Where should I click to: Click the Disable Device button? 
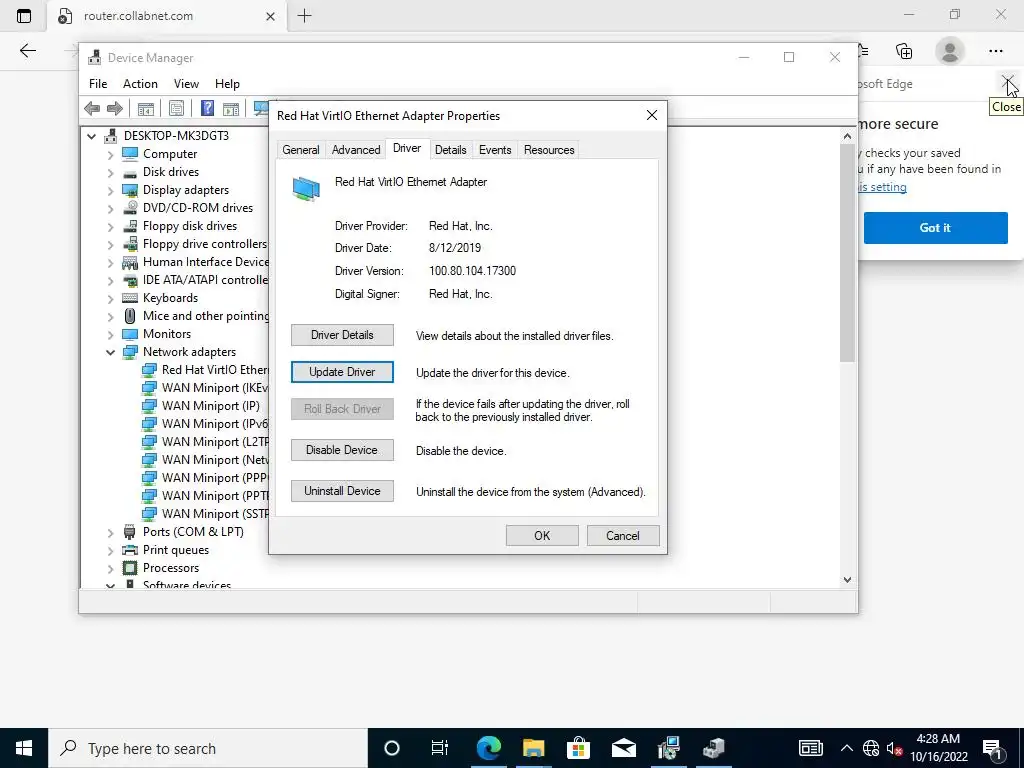click(342, 450)
